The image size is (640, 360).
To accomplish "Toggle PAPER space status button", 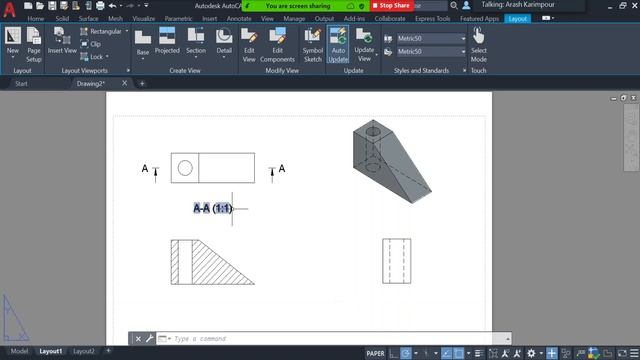I will tap(375, 353).
